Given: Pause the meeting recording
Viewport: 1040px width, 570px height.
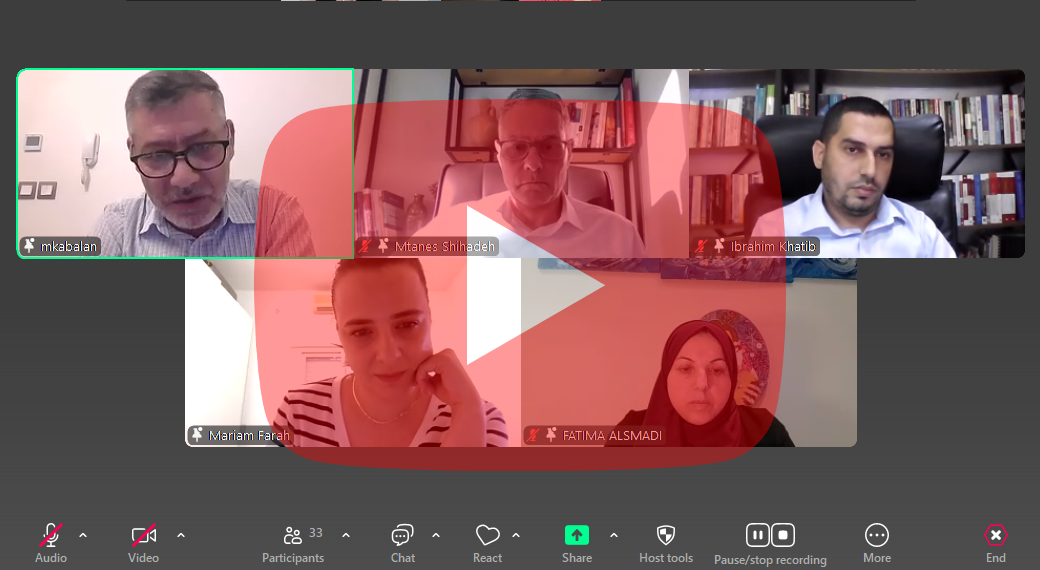Looking at the screenshot, I should [757, 535].
